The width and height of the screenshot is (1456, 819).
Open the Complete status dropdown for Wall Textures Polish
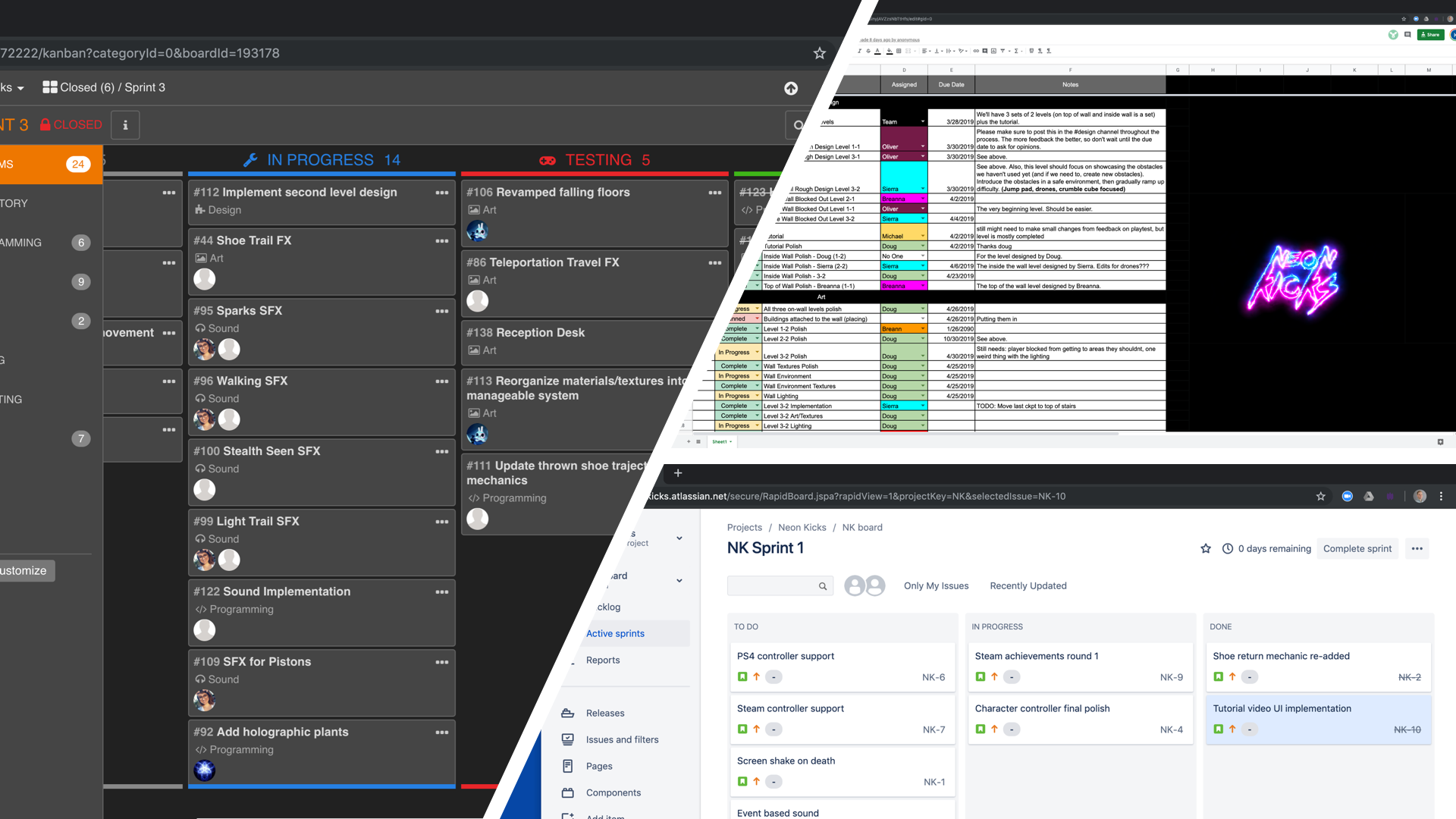tap(757, 366)
